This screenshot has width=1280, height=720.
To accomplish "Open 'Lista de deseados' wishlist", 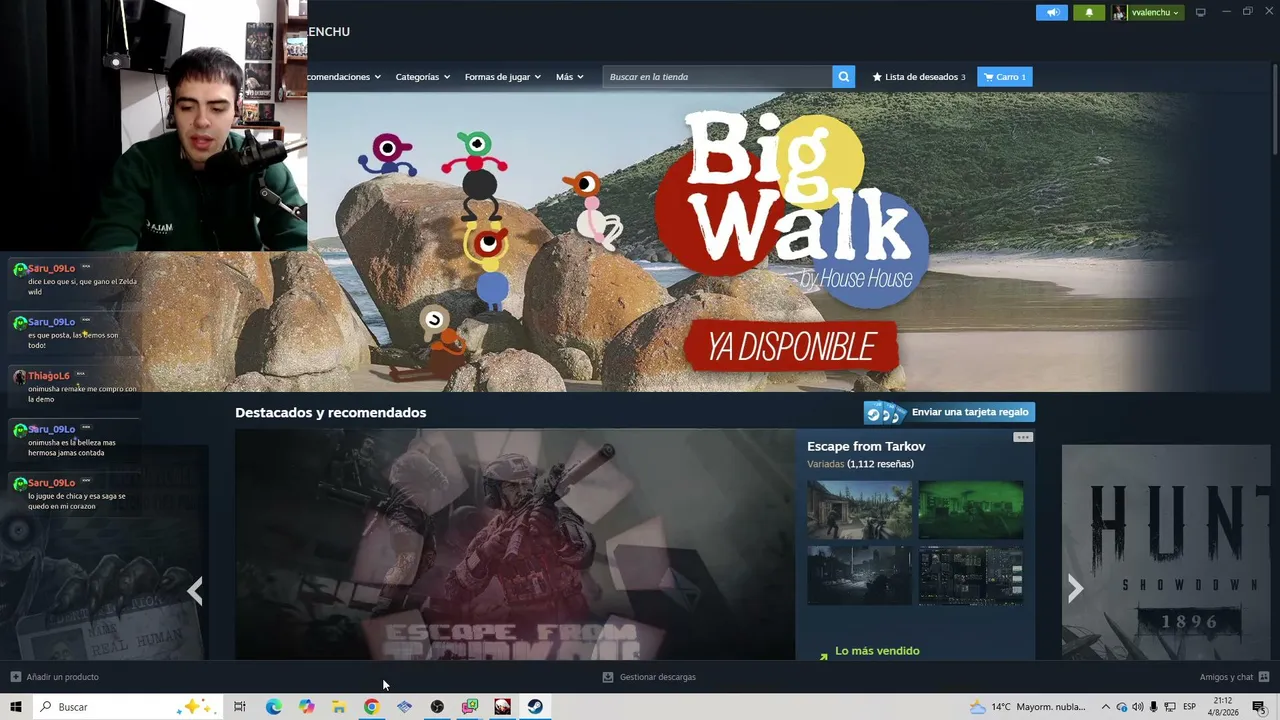I will pos(919,77).
